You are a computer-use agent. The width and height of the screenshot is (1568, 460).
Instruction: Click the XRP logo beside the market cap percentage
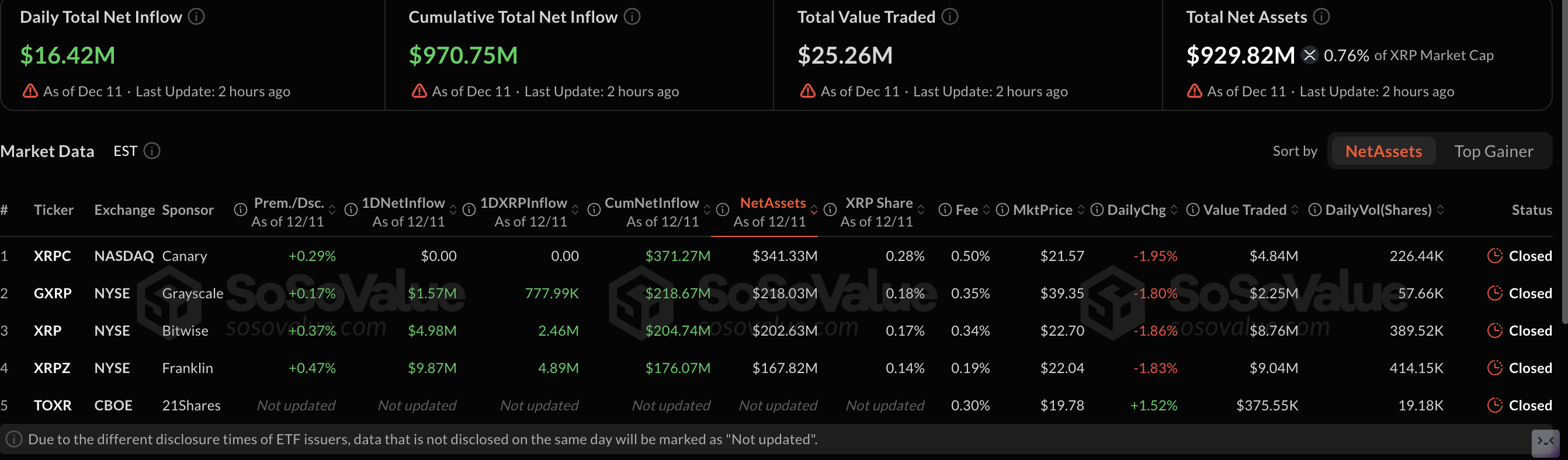[x=1309, y=55]
